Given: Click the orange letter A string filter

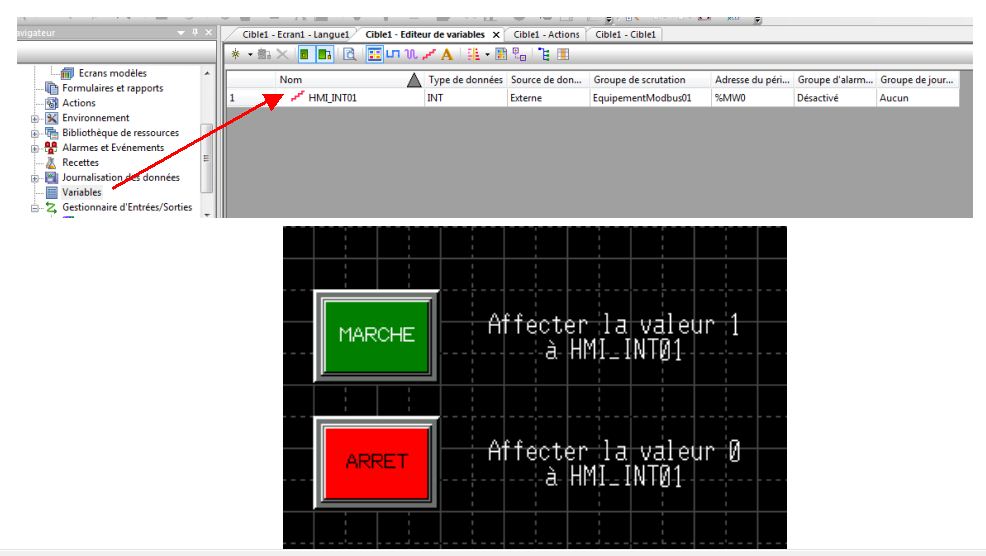Looking at the screenshot, I should click(x=446, y=54).
